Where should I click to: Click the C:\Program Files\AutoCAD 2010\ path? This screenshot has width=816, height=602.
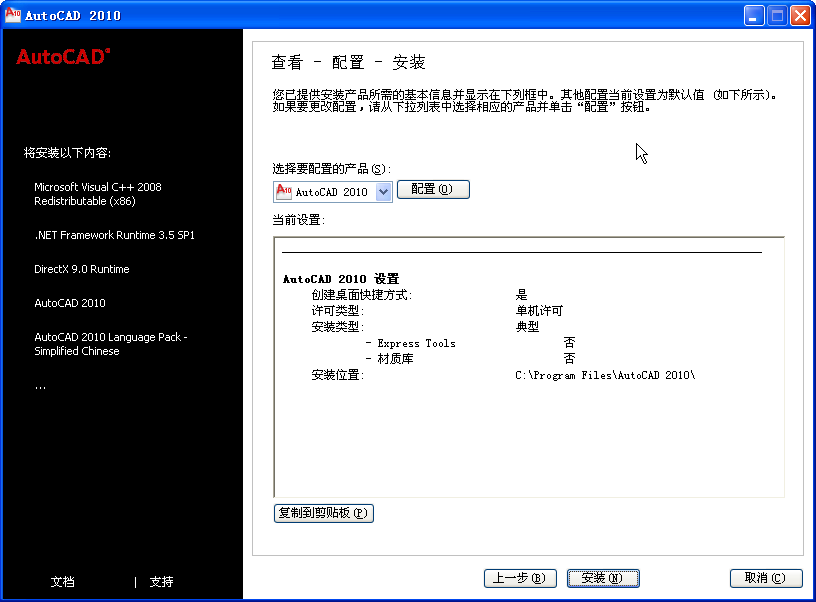pyautogui.click(x=605, y=375)
